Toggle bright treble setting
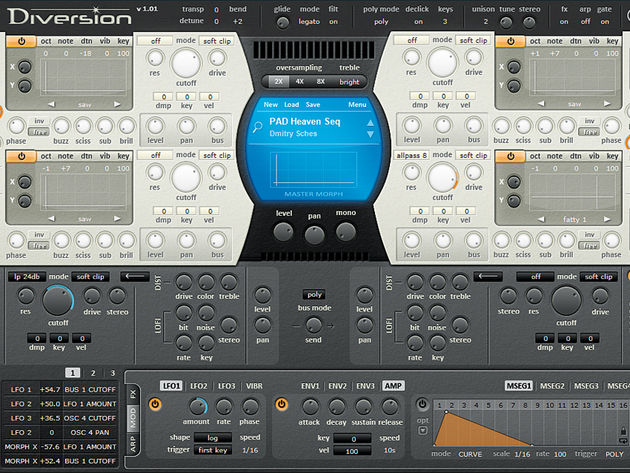The image size is (630, 473). coord(349,82)
